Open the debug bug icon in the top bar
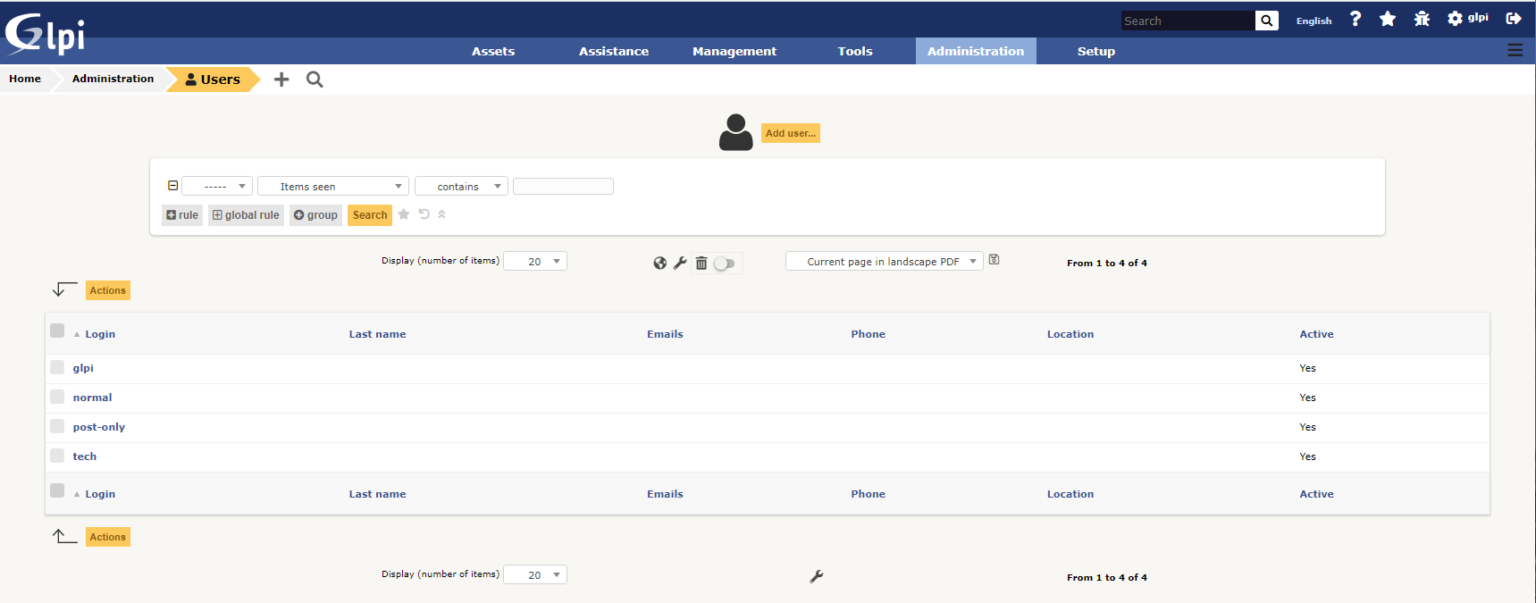 (x=1421, y=18)
